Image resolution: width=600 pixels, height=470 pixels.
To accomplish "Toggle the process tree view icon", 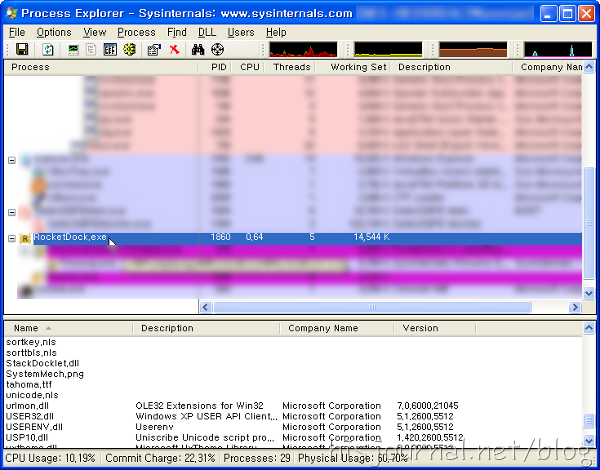I will coord(91,49).
